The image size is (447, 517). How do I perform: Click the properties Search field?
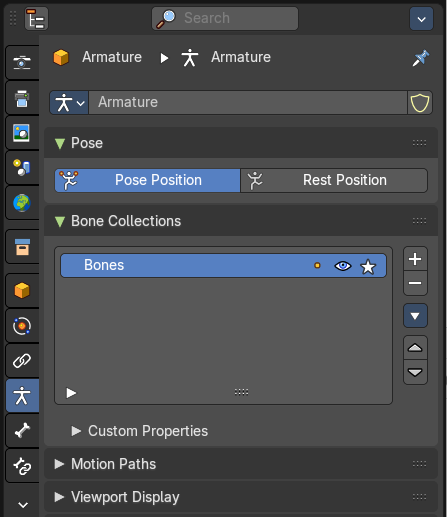[225, 18]
